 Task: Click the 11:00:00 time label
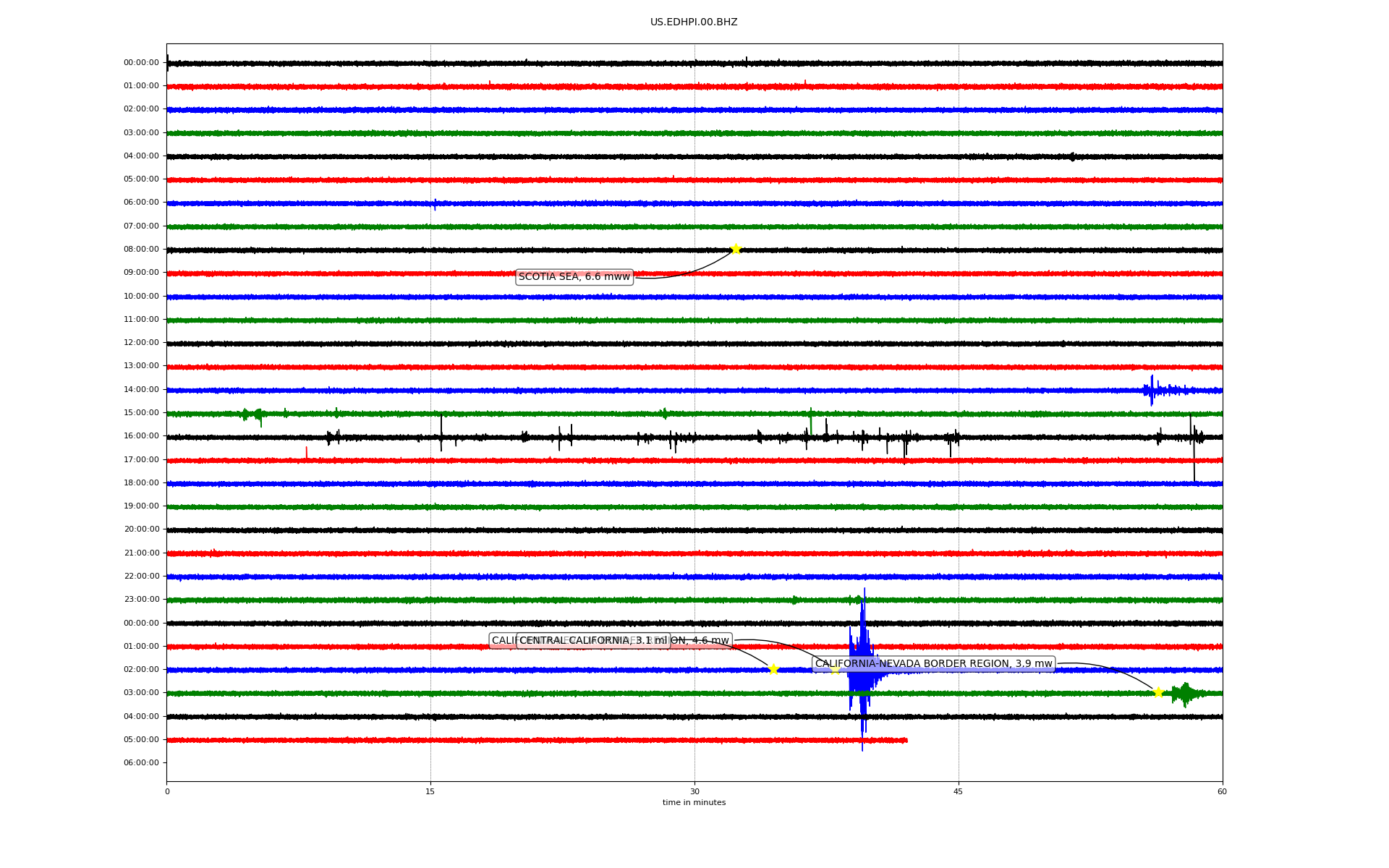[x=141, y=320]
